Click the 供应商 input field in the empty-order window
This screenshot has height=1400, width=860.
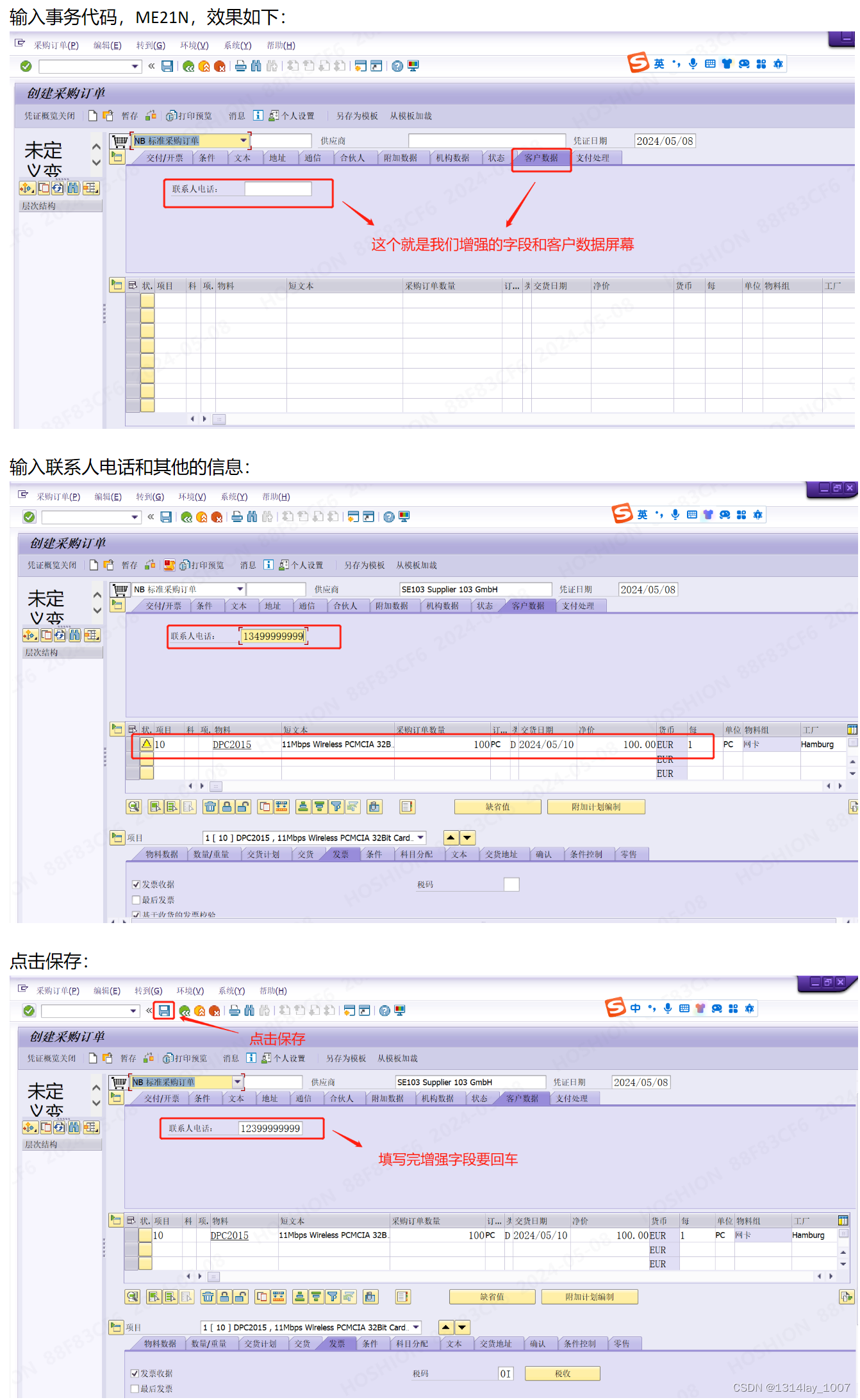point(487,140)
